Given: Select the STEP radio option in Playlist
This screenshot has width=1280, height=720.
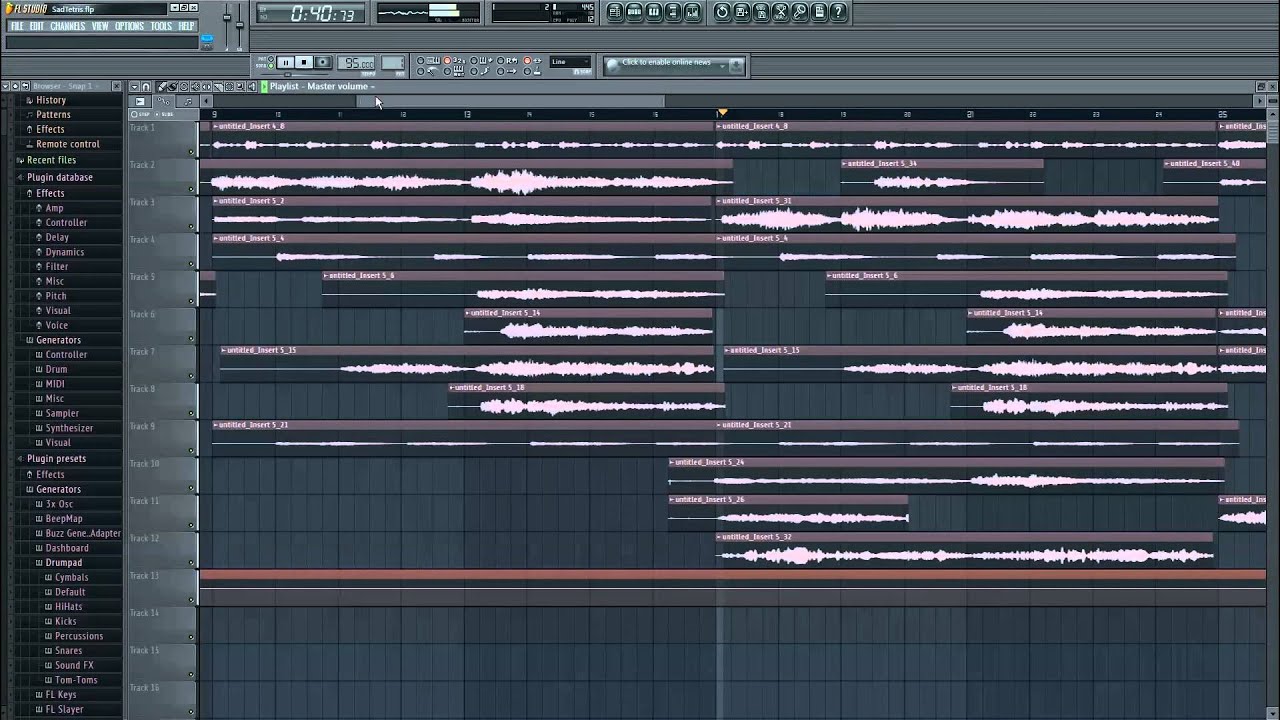Looking at the screenshot, I should pos(140,114).
